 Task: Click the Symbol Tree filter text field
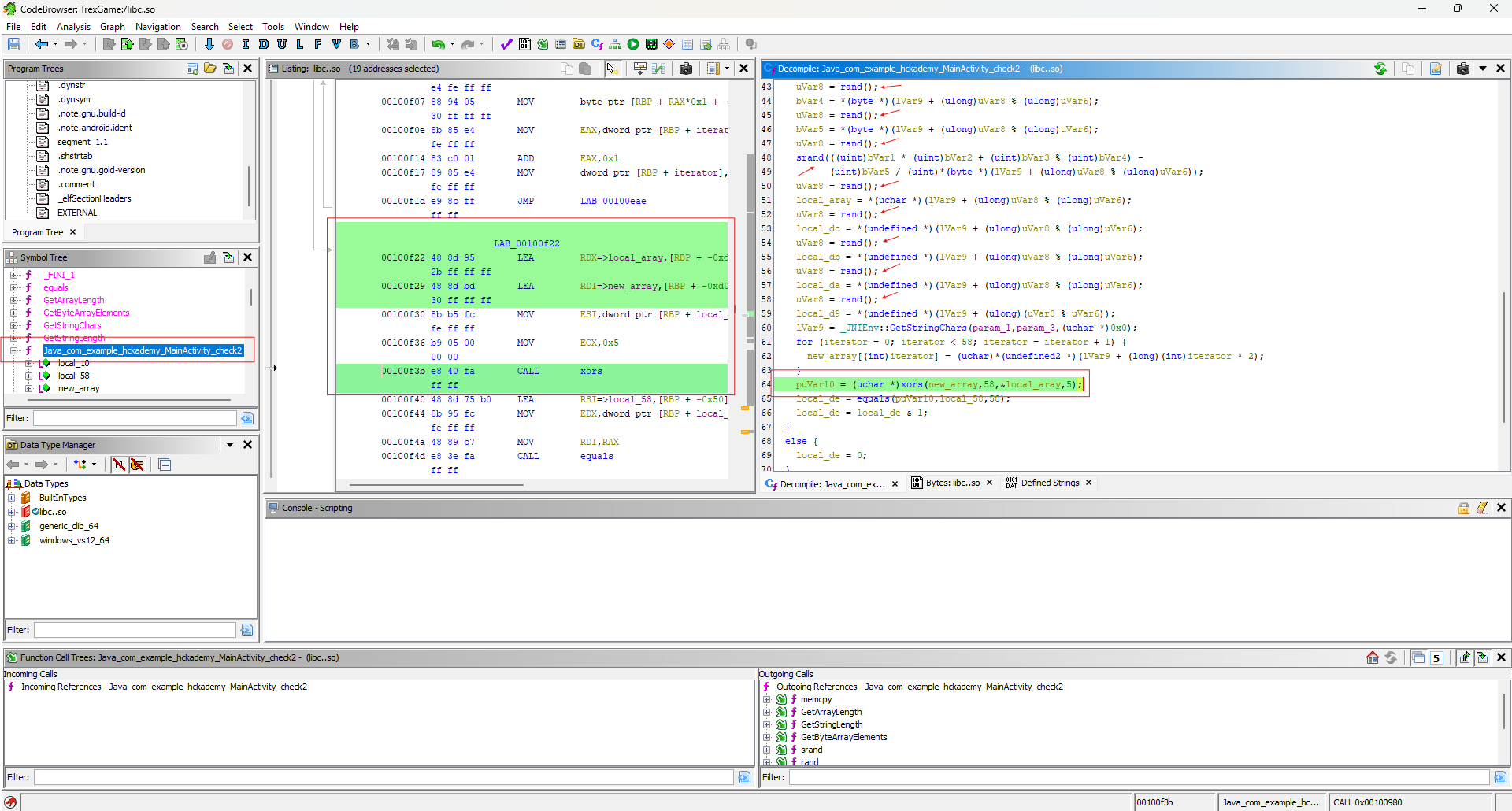135,418
